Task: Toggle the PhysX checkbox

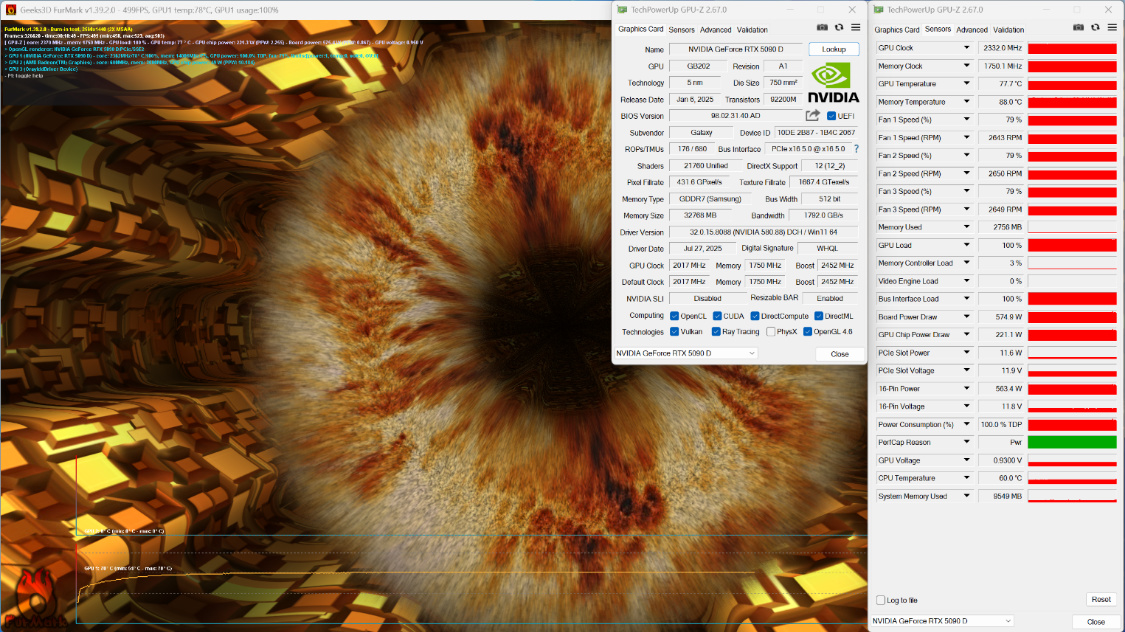Action: [x=771, y=332]
